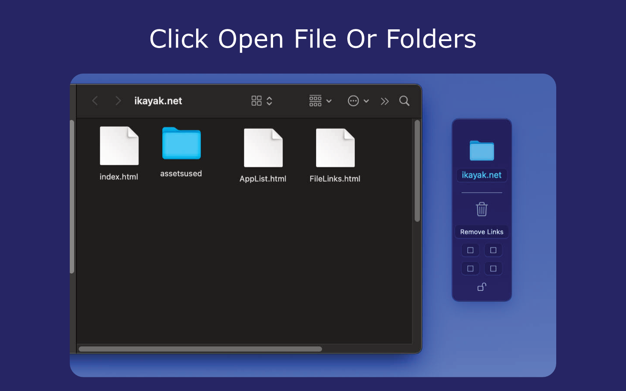The image size is (626, 391).
Task: Select the FileLinks.html file icon
Action: click(x=335, y=148)
